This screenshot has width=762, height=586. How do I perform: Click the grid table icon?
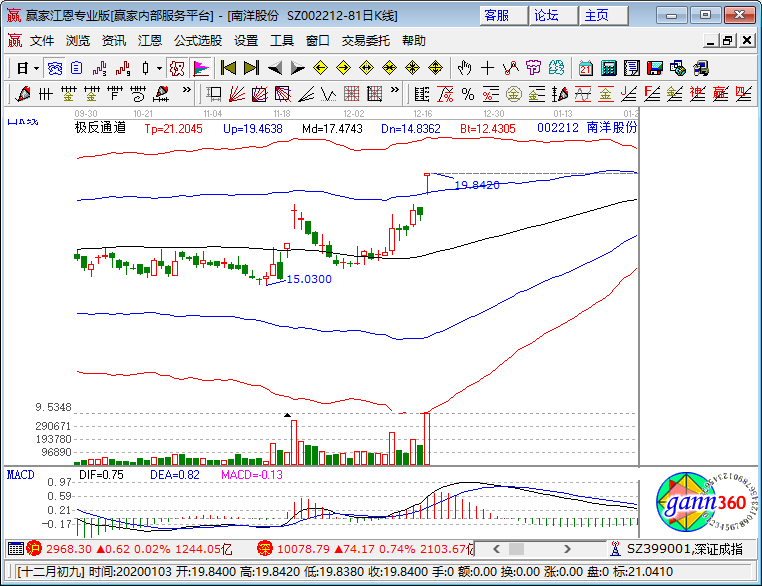coord(351,94)
